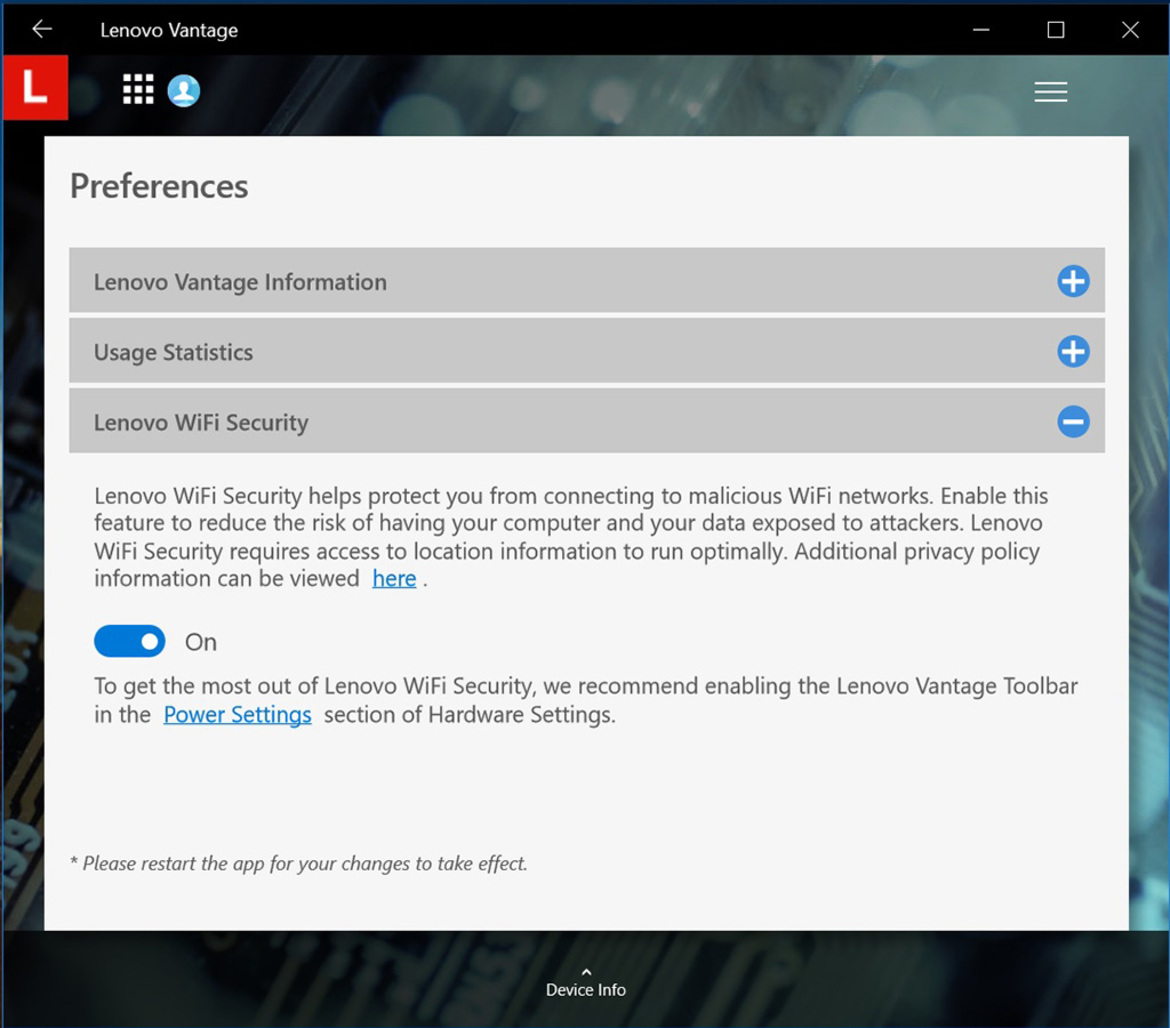The height and width of the screenshot is (1028, 1170).
Task: Open the user profile avatar icon
Action: coord(184,91)
